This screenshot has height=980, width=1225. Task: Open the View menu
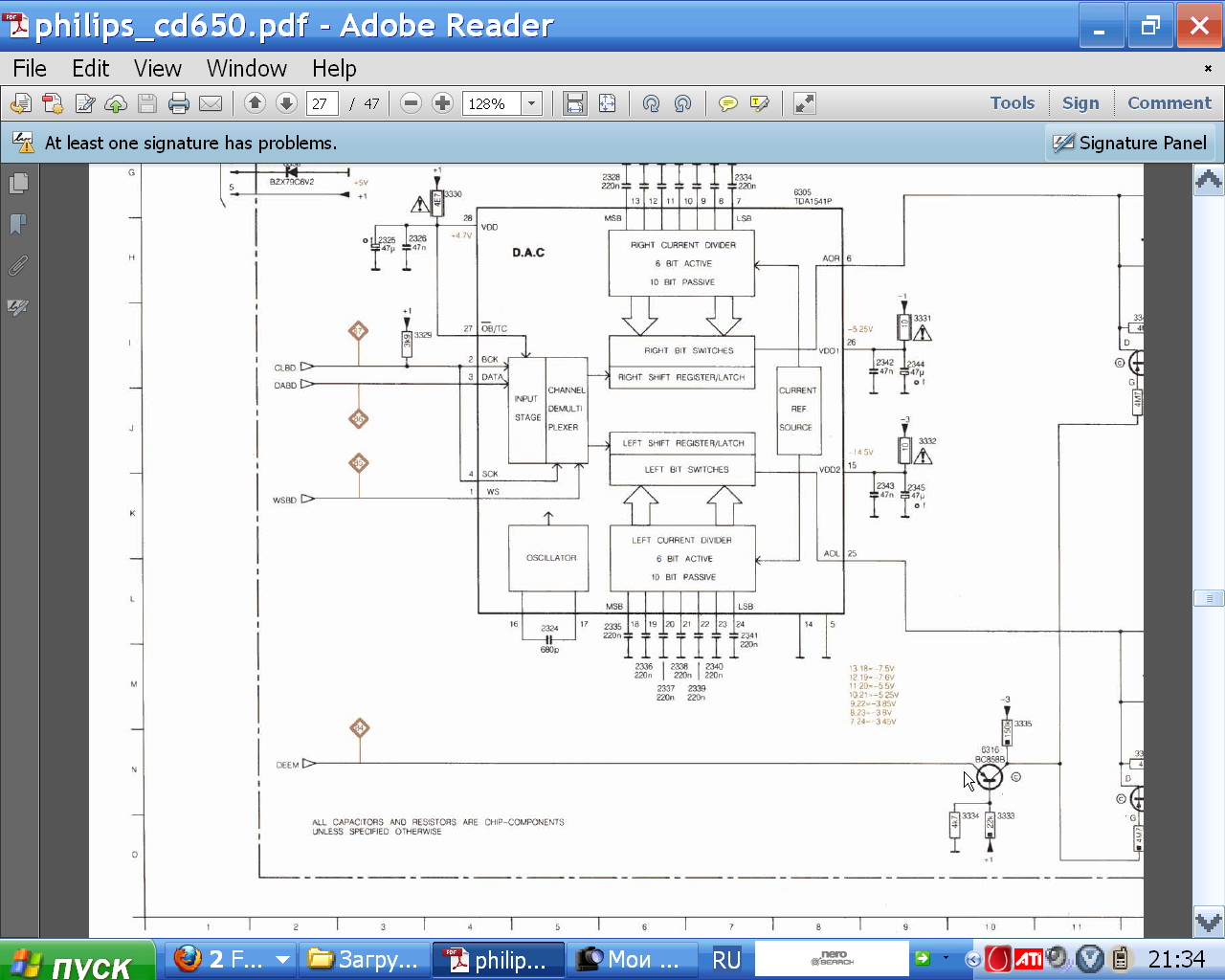pos(157,69)
